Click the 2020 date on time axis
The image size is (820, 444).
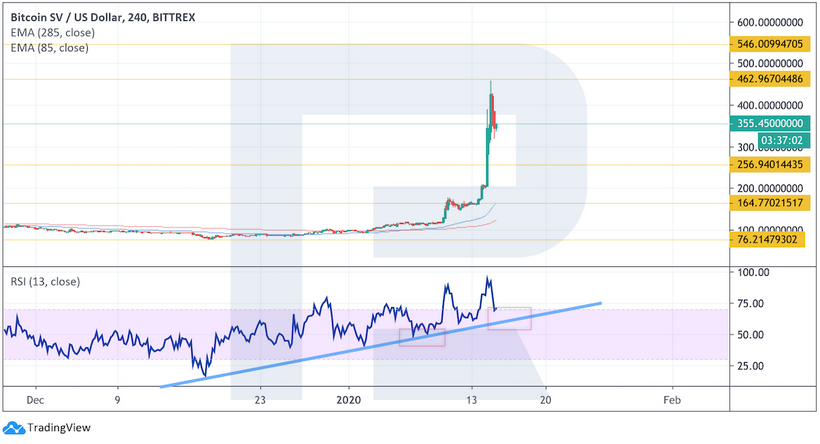(350, 398)
